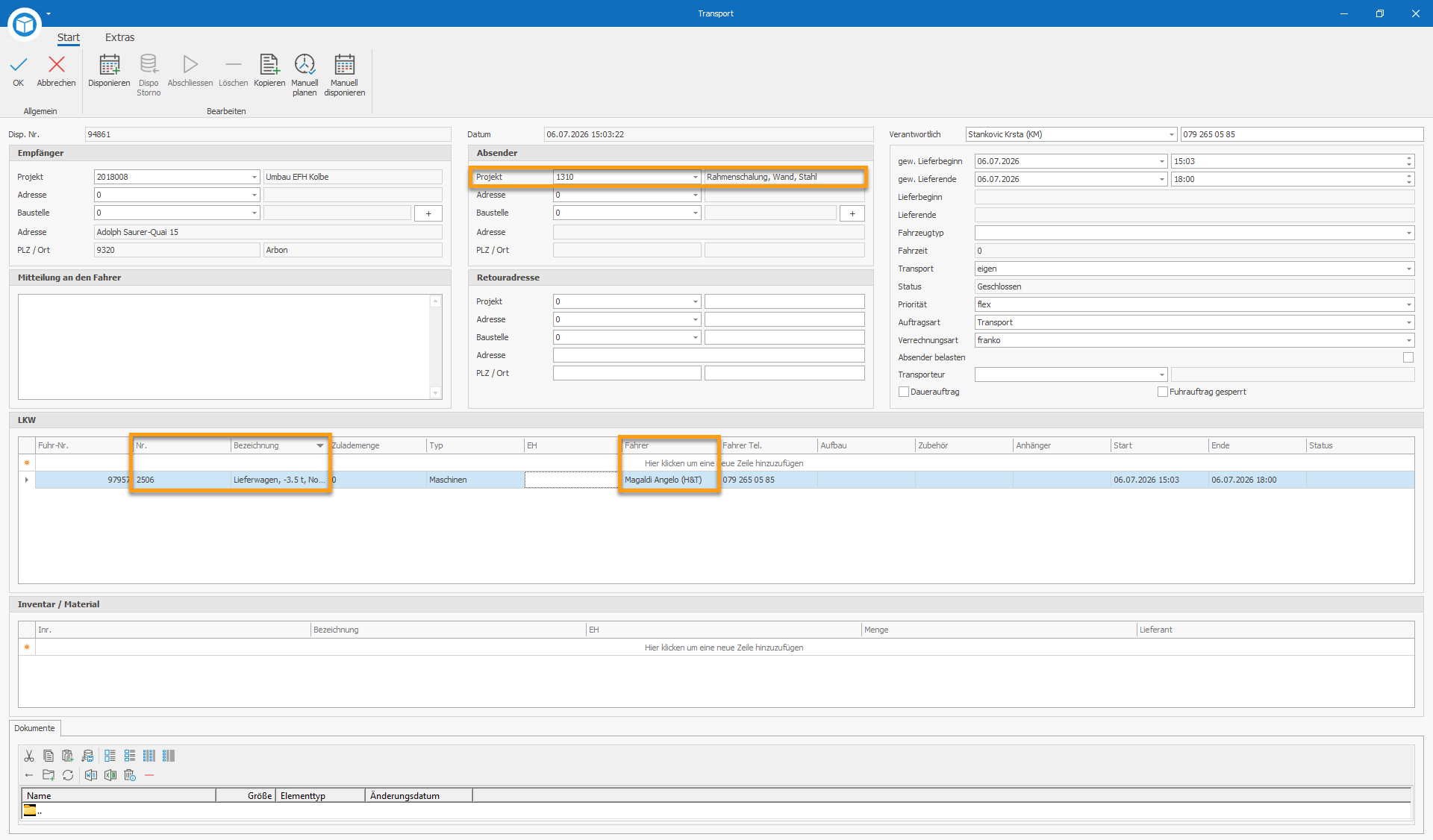
Task: Select the two-column details view icon in Dokumente
Action: tap(169, 756)
